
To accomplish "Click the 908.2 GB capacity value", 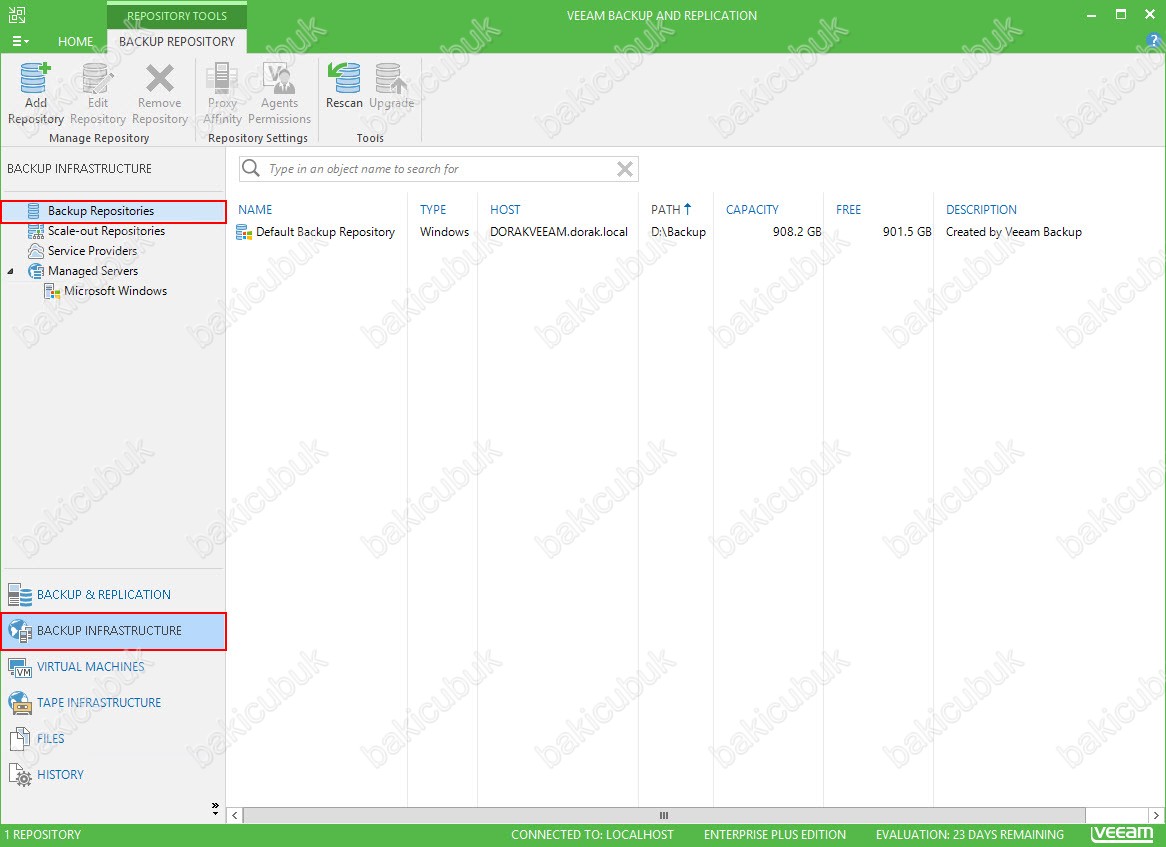I will pyautogui.click(x=796, y=232).
